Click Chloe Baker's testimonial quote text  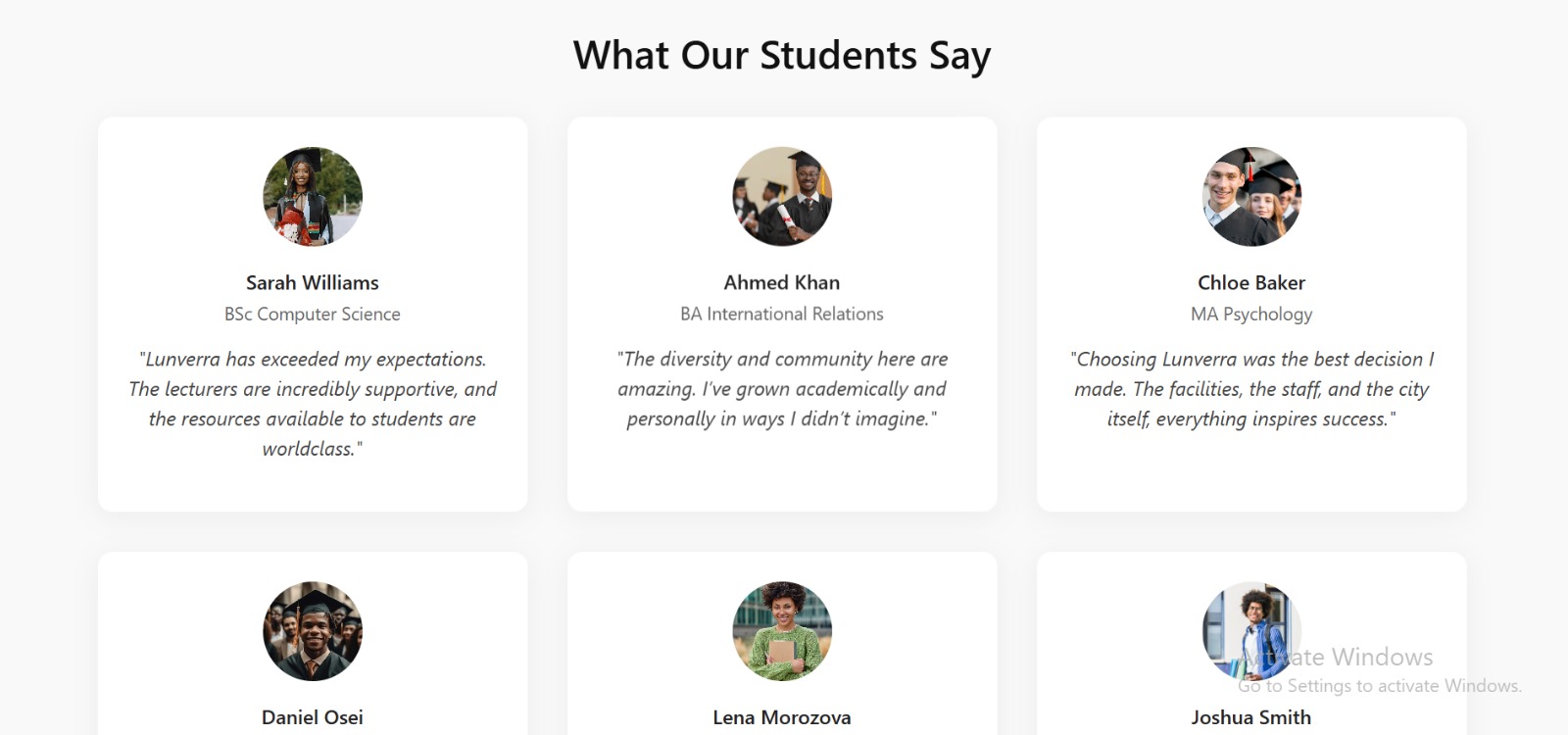click(x=1251, y=389)
